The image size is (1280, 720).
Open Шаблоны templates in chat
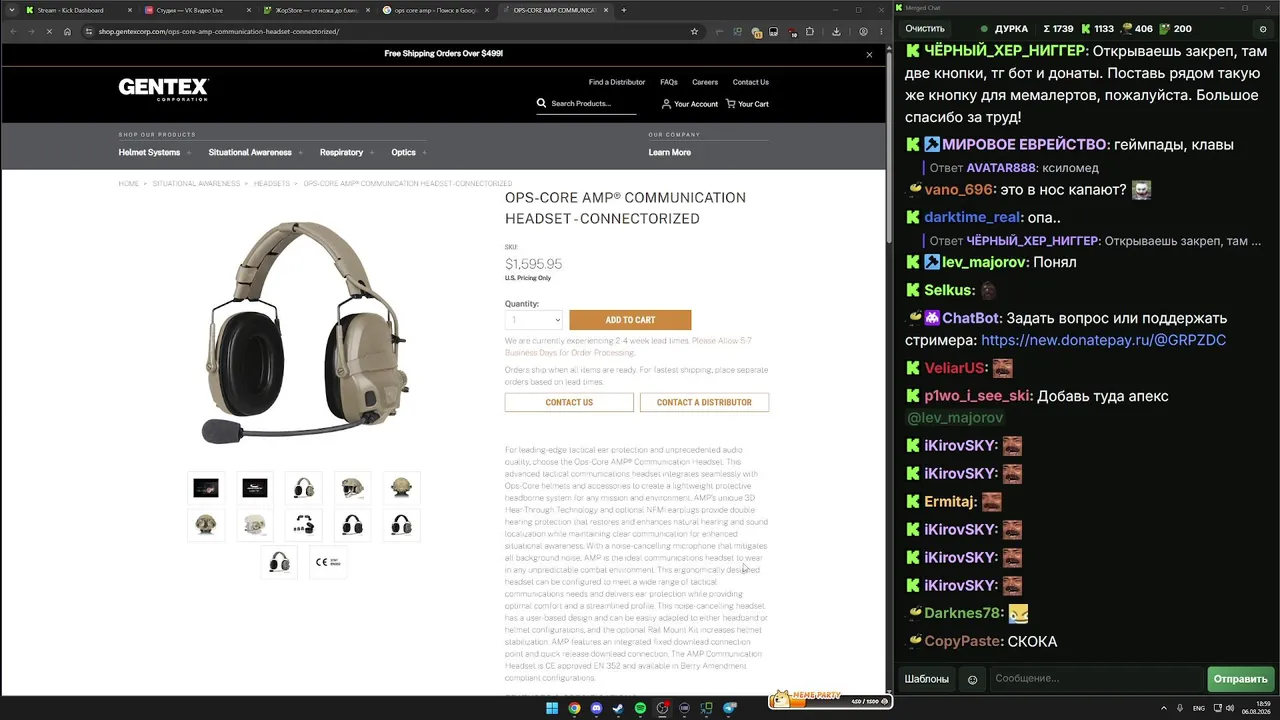(x=927, y=679)
